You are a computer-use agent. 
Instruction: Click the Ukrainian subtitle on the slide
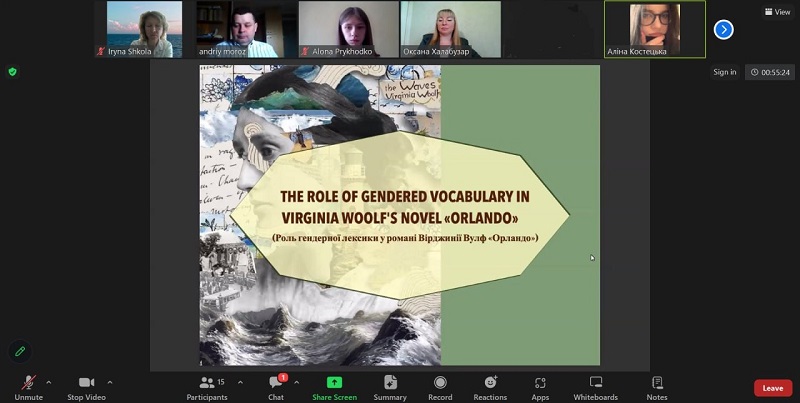[x=405, y=238]
